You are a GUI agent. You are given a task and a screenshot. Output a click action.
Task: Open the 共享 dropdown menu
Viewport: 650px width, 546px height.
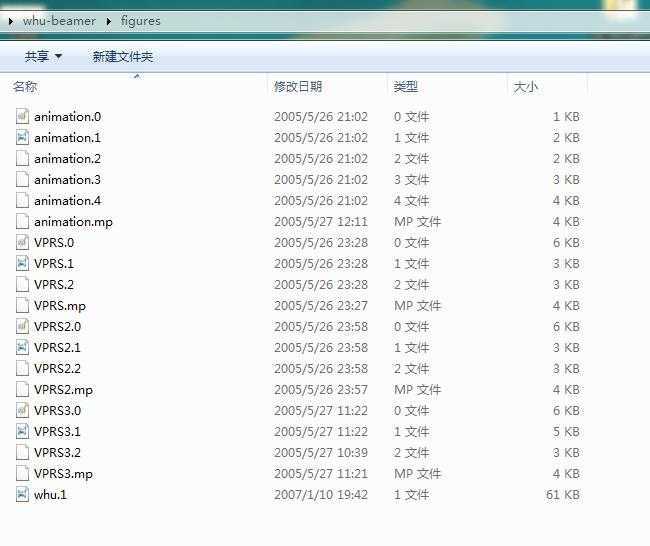(43, 56)
